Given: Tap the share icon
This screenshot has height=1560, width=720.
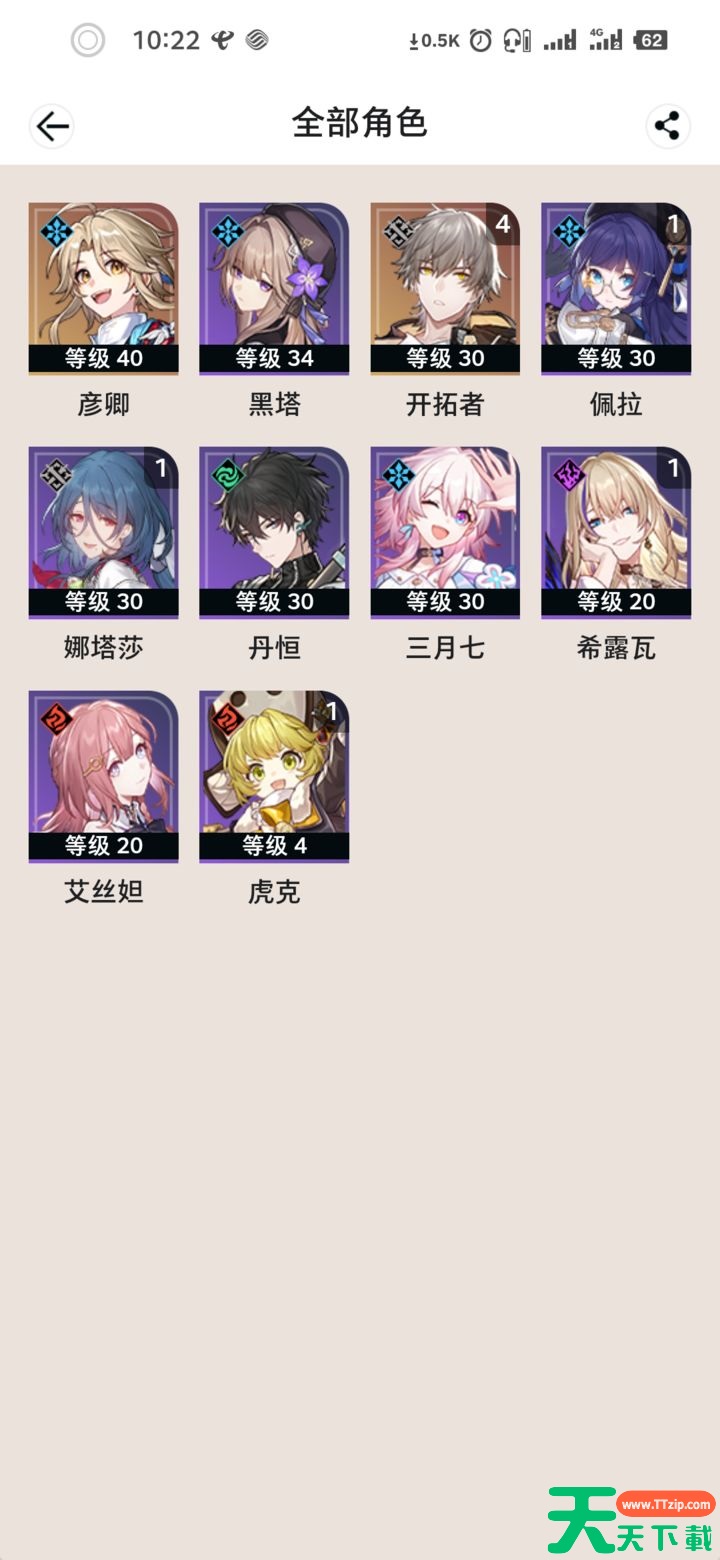Looking at the screenshot, I should click(x=667, y=126).
